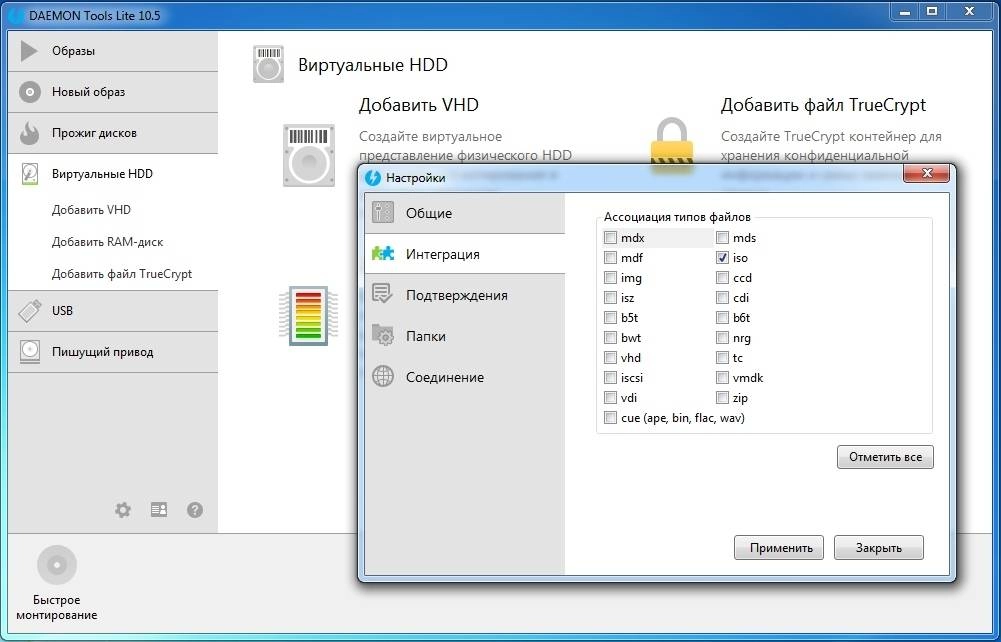Uncheck the iso file association
1001x642 pixels.
722,258
